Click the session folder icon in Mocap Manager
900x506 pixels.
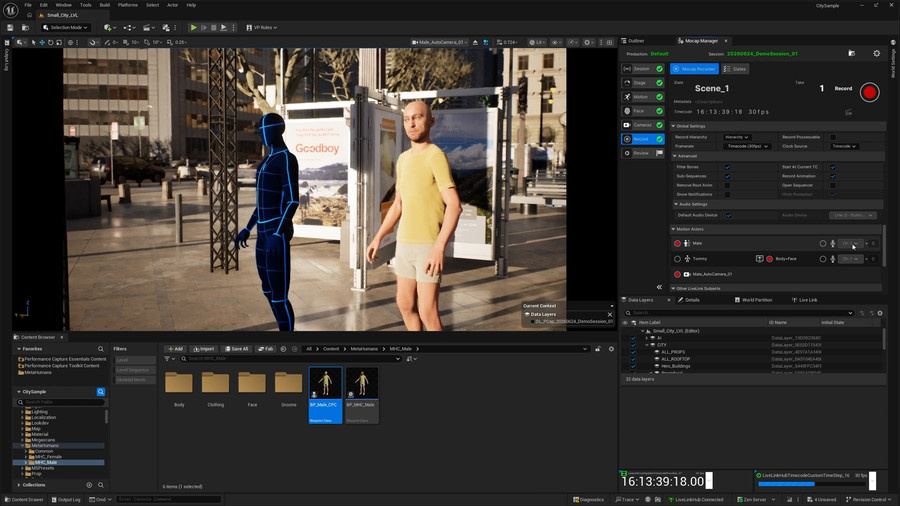[852, 53]
